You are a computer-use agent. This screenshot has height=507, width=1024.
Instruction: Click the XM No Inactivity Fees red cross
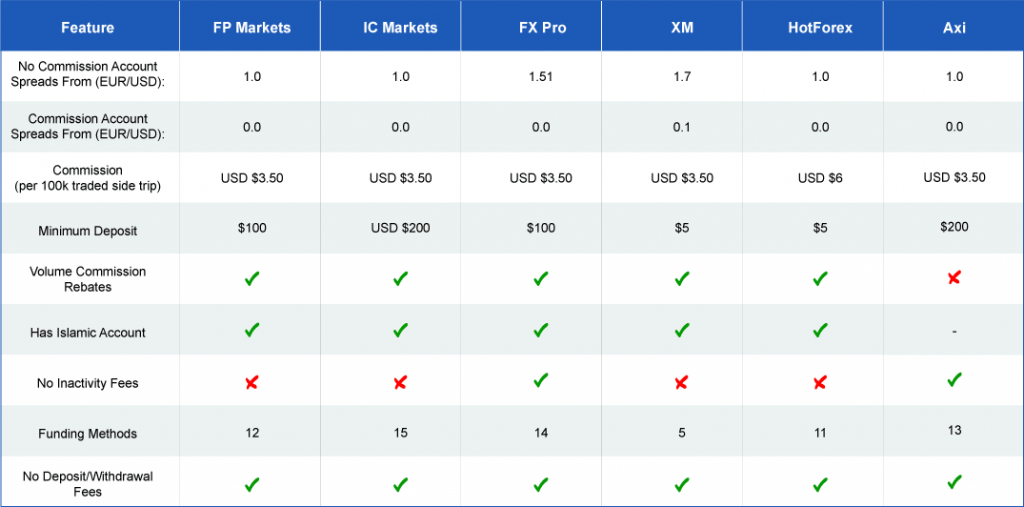coord(681,383)
